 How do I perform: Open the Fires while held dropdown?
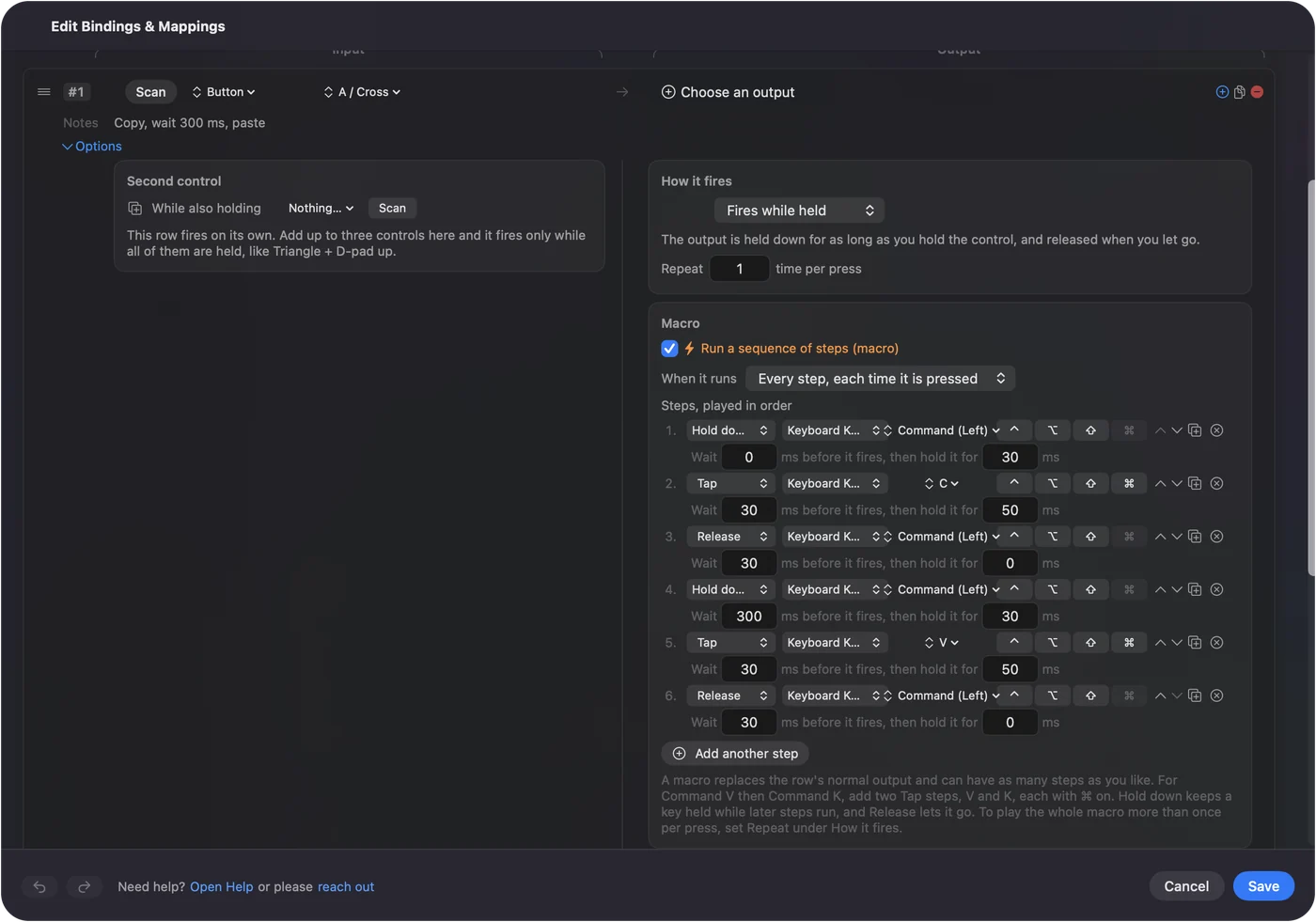799,211
